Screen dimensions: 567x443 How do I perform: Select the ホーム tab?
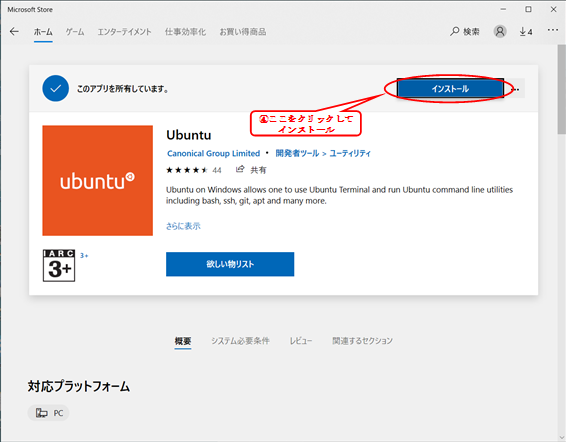[43, 32]
